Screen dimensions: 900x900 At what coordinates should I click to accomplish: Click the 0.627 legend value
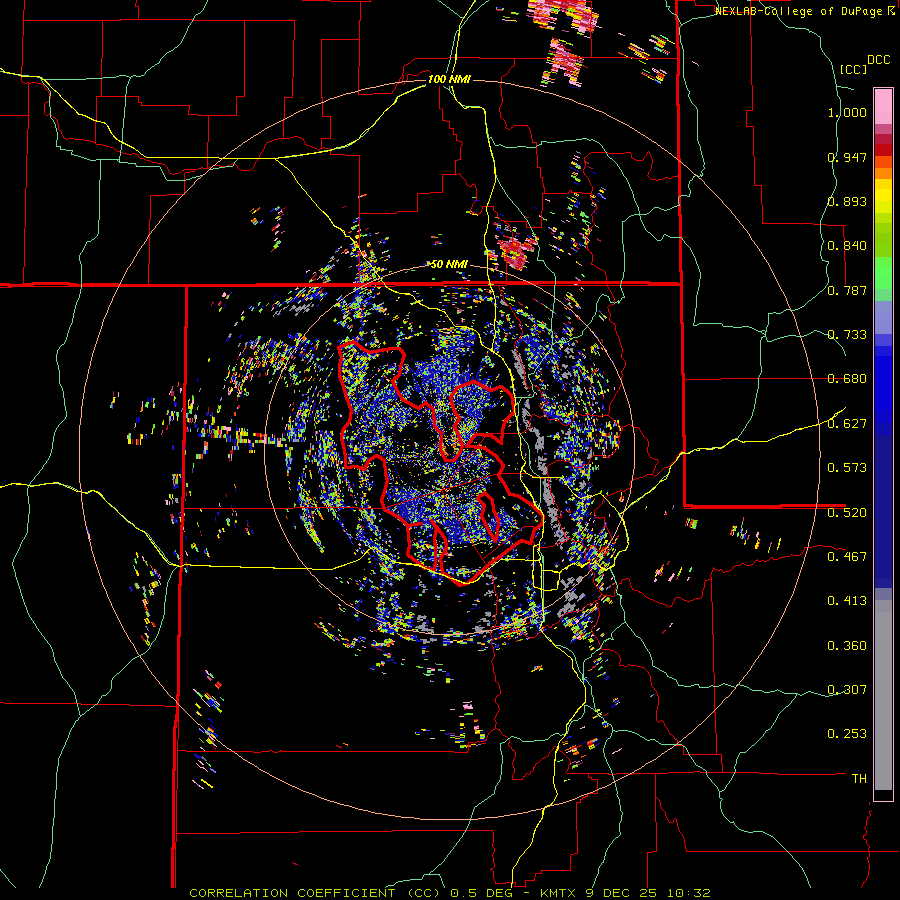point(847,423)
